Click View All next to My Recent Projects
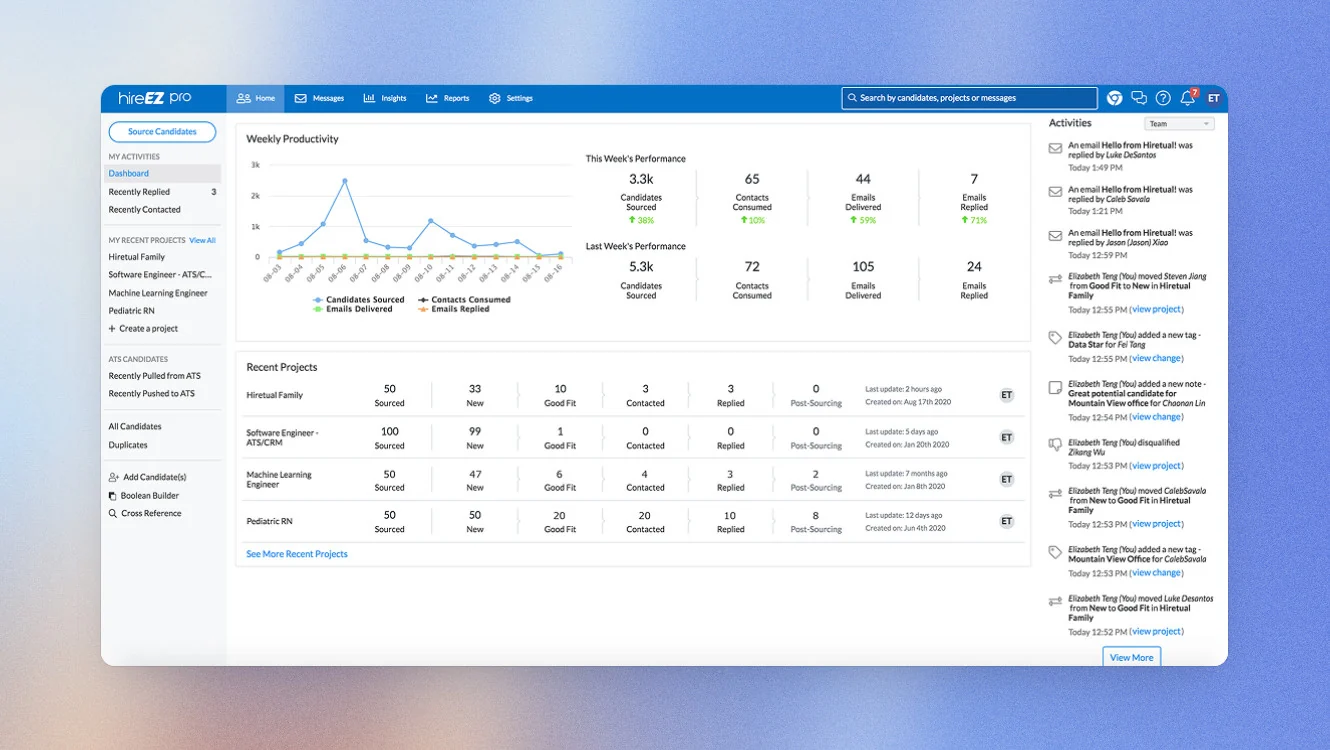Screen dimensions: 1330x750 (x=203, y=240)
